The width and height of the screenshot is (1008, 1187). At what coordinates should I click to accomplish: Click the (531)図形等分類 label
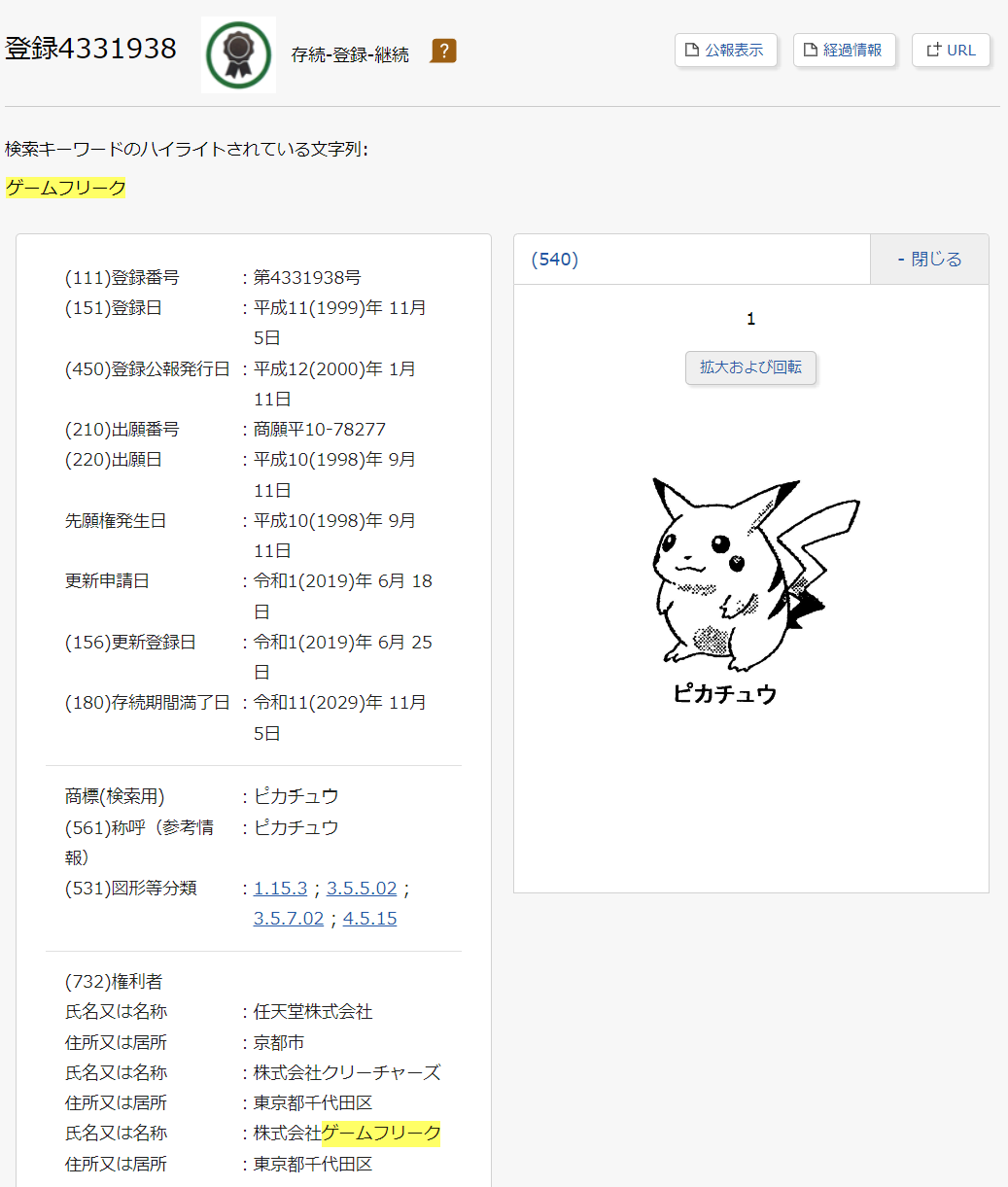tap(131, 888)
